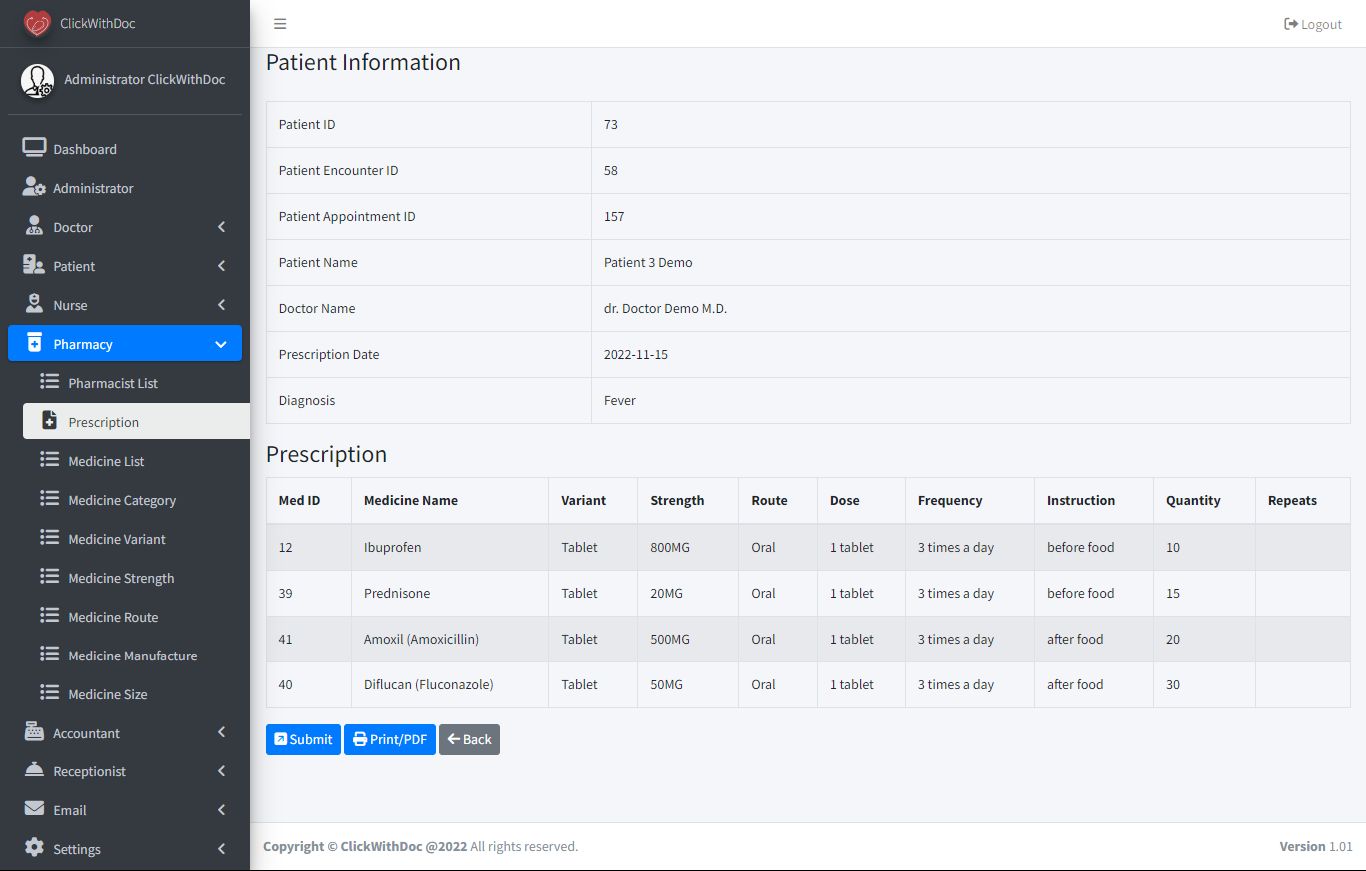Click the Print/PDF button
The image size is (1366, 871).
point(390,739)
